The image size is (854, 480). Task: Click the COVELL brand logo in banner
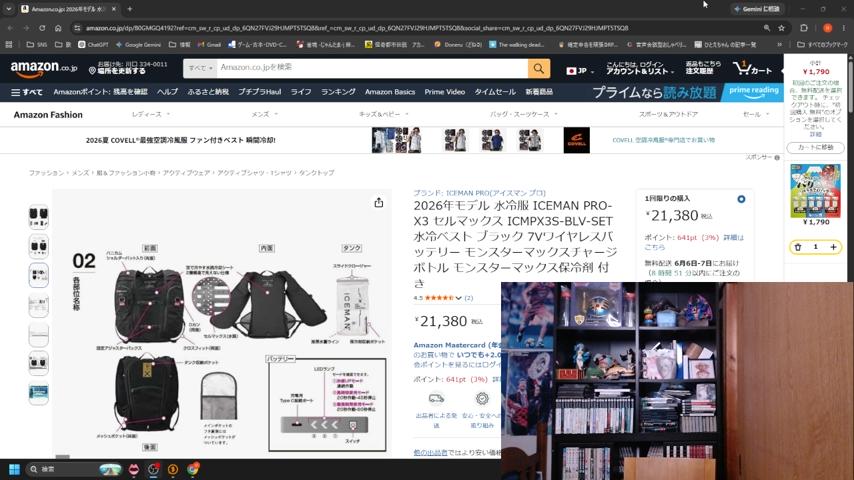(576, 140)
